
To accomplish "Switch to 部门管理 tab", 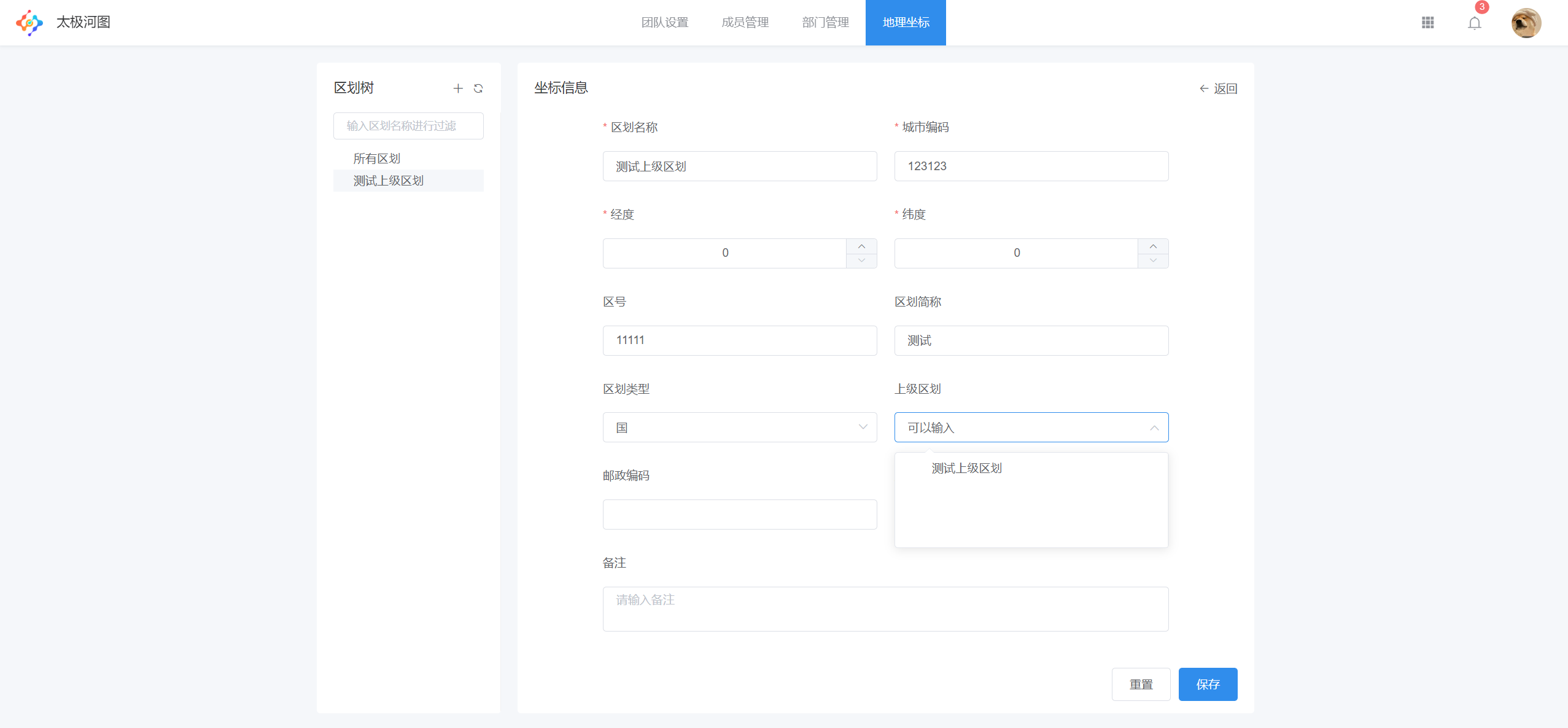I will point(826,23).
